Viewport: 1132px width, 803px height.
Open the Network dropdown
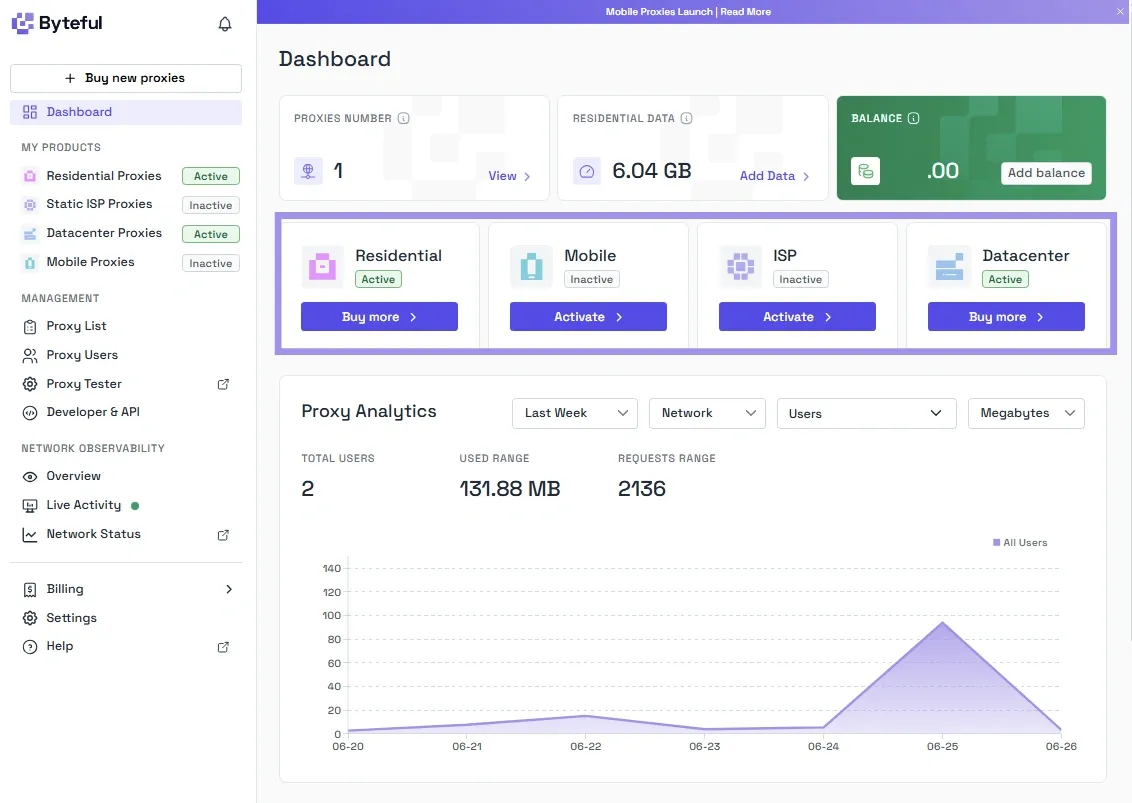707,413
